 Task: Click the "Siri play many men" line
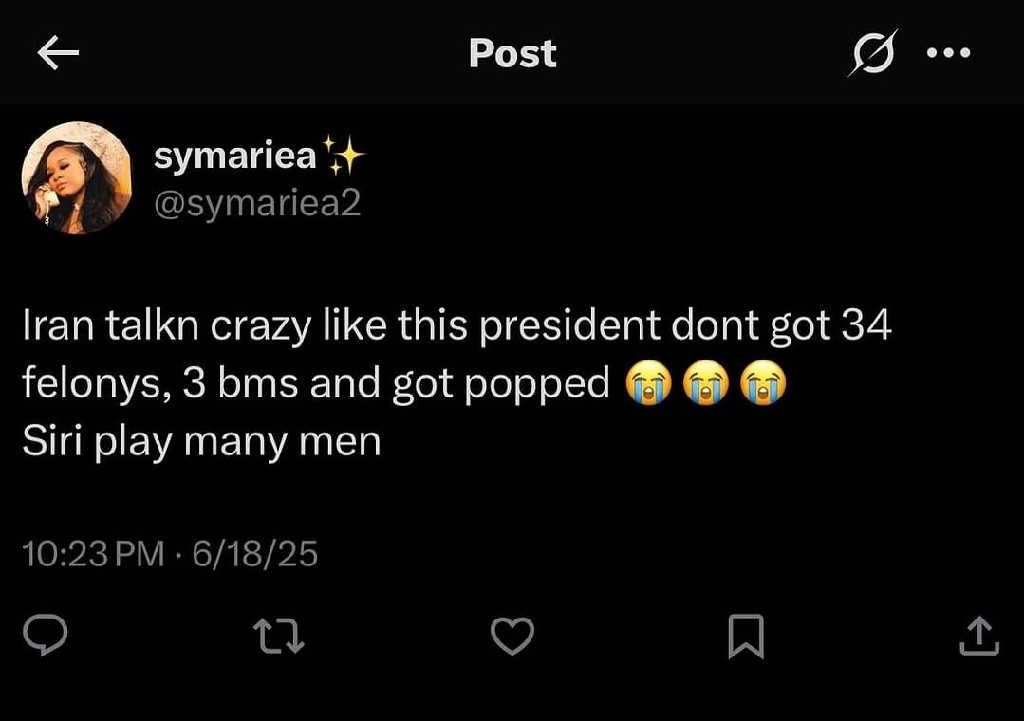[202, 441]
